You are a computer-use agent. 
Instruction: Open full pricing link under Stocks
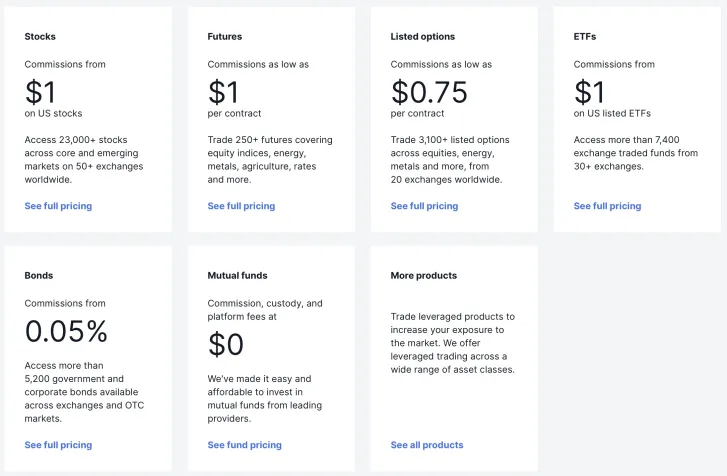pyautogui.click(x=58, y=206)
